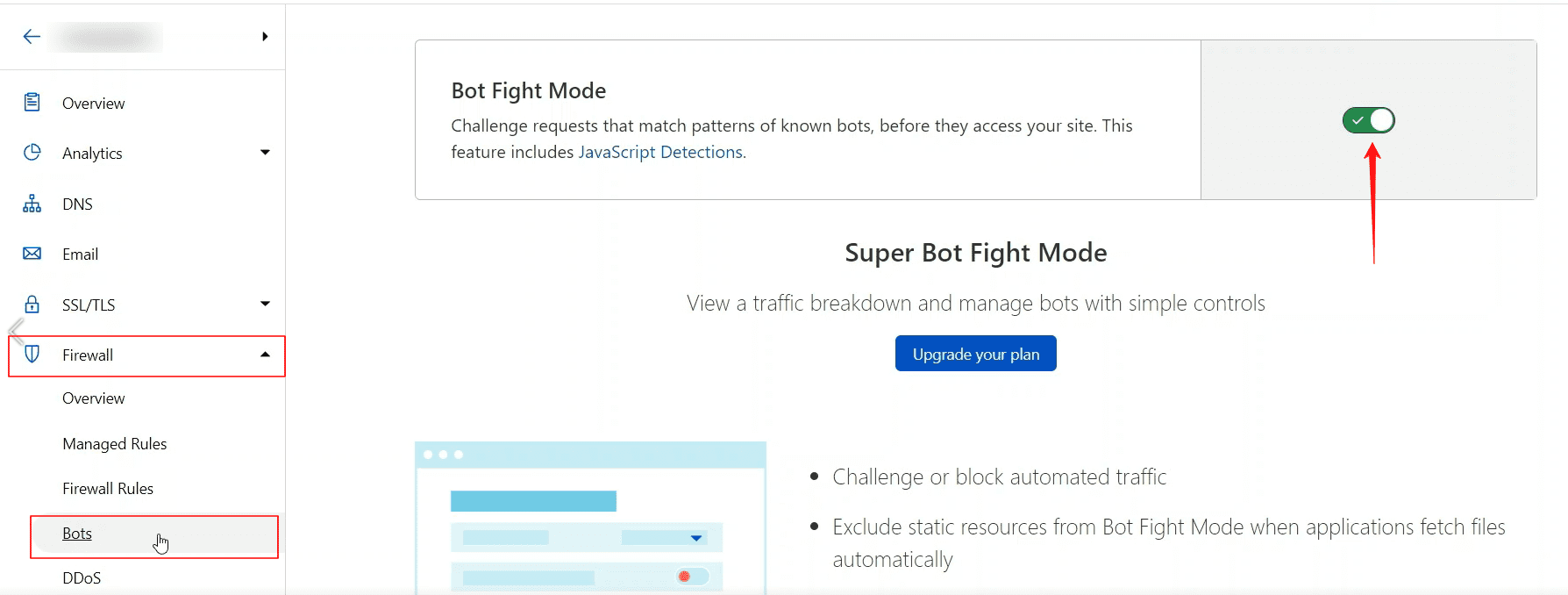Select Overview under the Firewall section

tap(93, 398)
